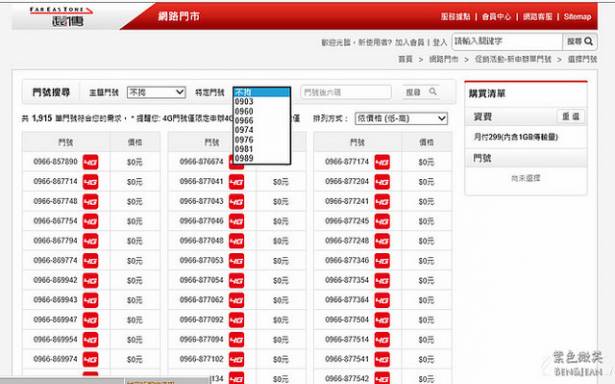This screenshot has width=615, height=384.
Task: Click 4G icon beside 0966-877053
Action: (x=237, y=261)
